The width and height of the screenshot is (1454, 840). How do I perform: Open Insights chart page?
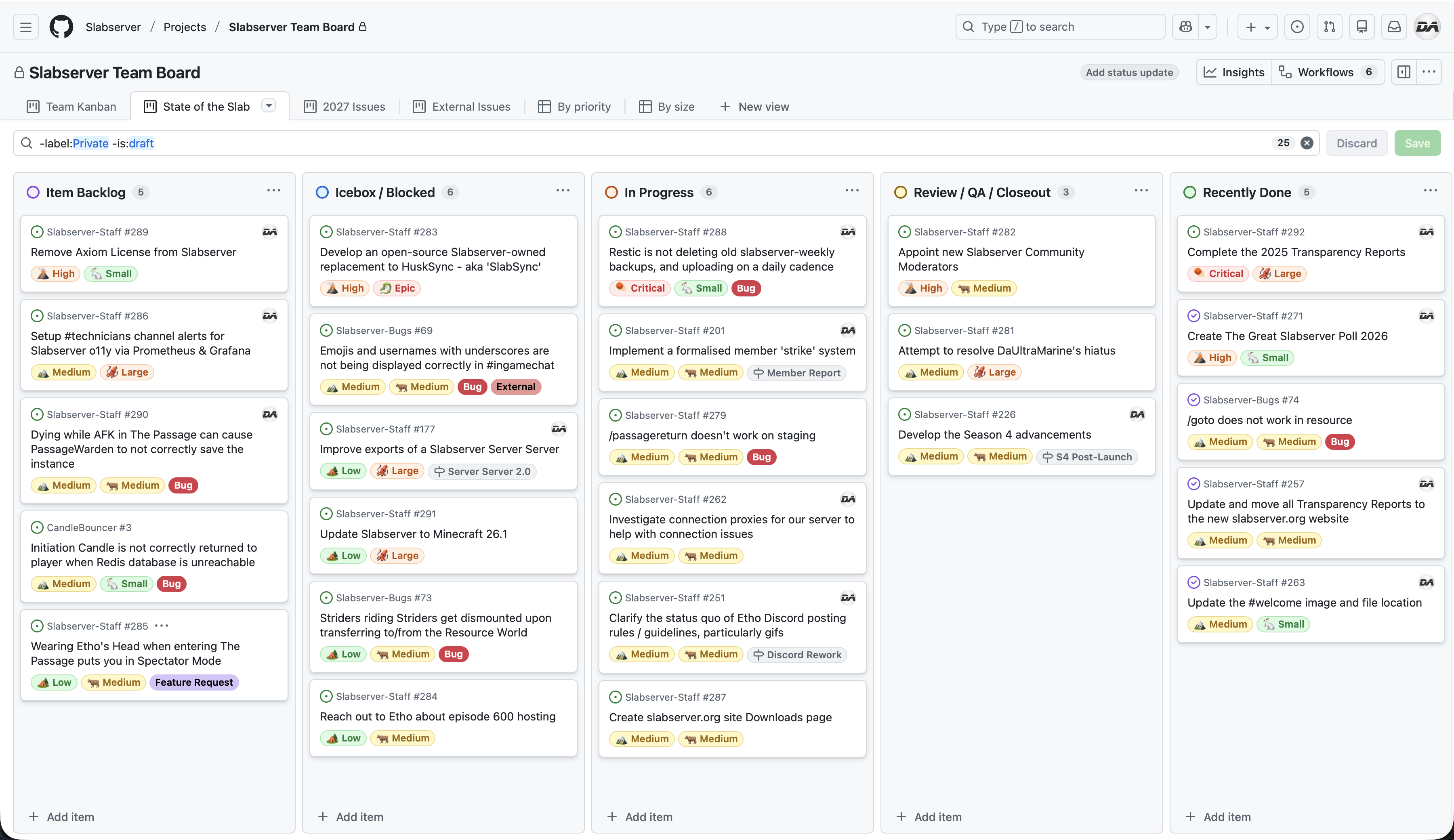tap(1234, 72)
